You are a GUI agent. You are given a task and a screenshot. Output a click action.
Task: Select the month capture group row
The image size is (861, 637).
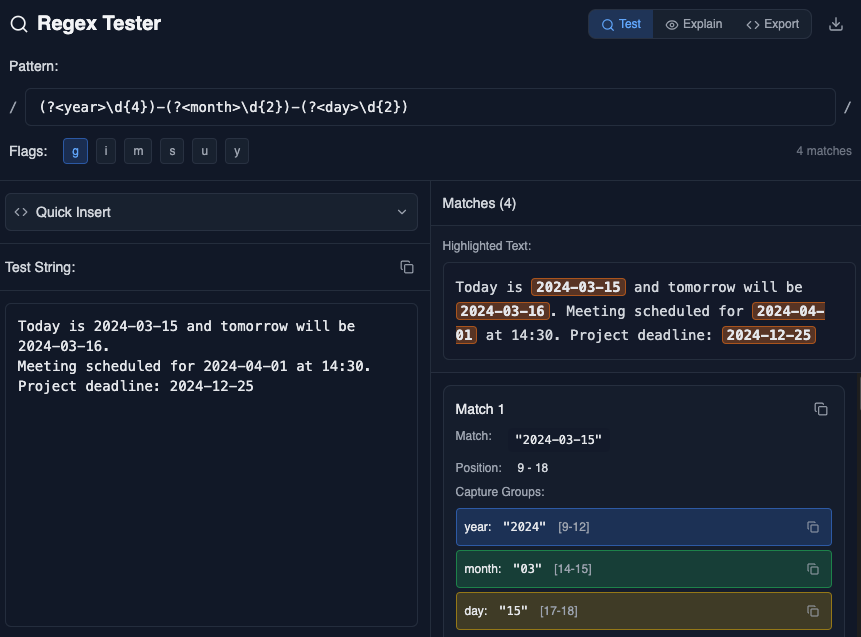pos(644,569)
